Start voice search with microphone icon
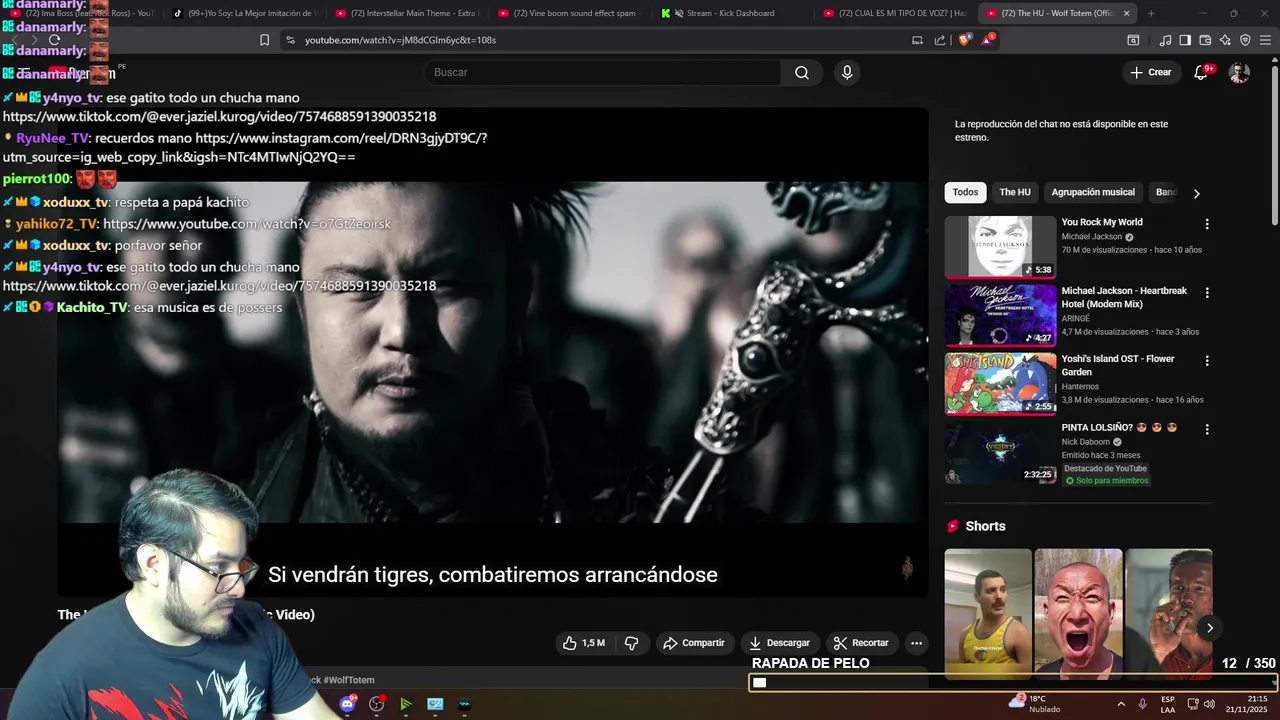The image size is (1280, 720). 847,72
